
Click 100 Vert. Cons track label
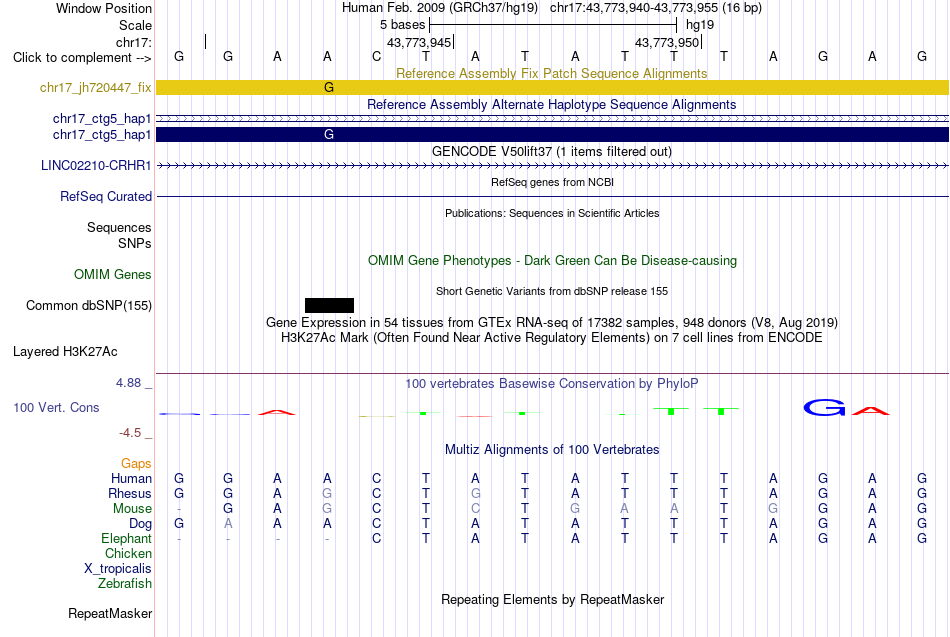(56, 407)
